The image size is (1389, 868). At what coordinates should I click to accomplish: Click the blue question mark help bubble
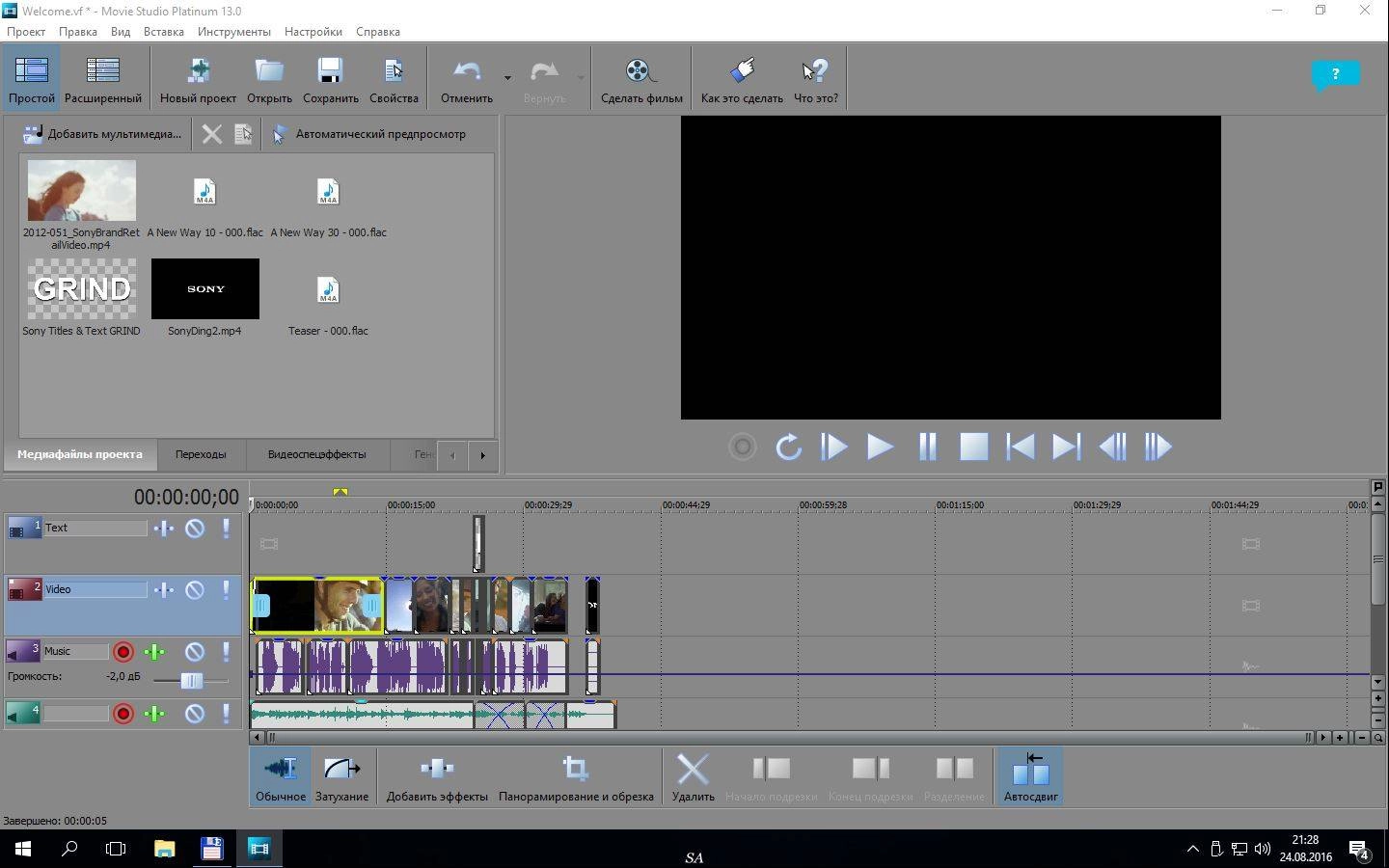coord(1335,74)
